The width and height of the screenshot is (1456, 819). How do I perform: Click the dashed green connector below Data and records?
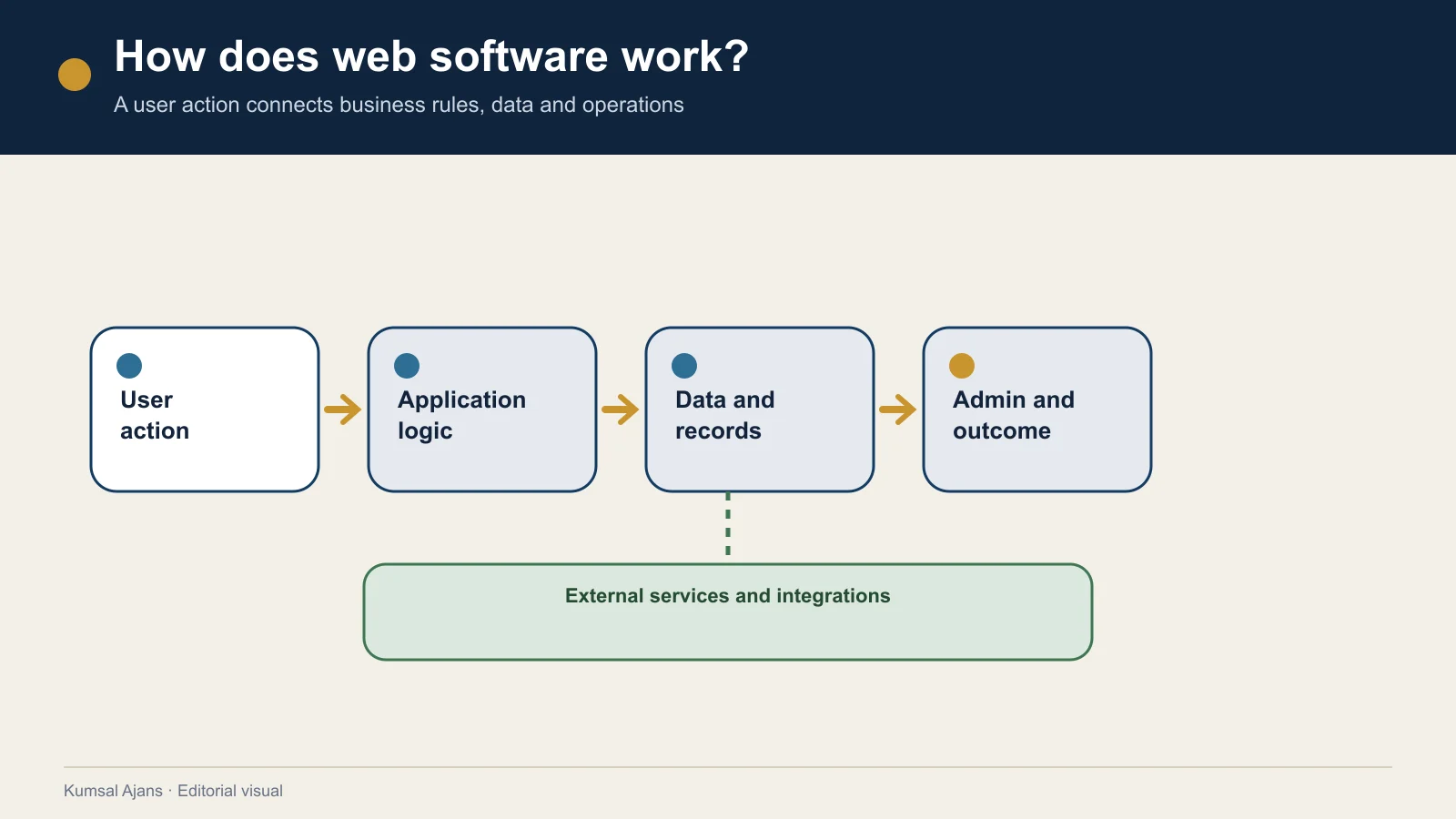point(728,524)
